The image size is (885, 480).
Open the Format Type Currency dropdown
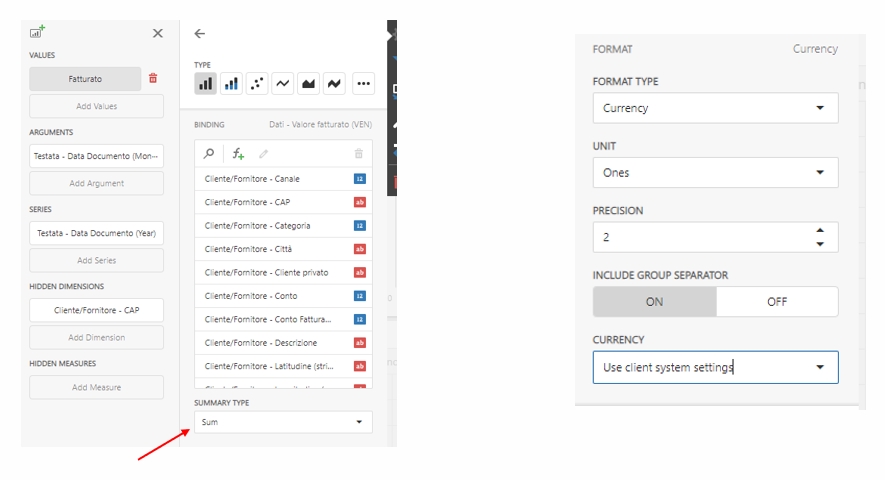pos(715,108)
